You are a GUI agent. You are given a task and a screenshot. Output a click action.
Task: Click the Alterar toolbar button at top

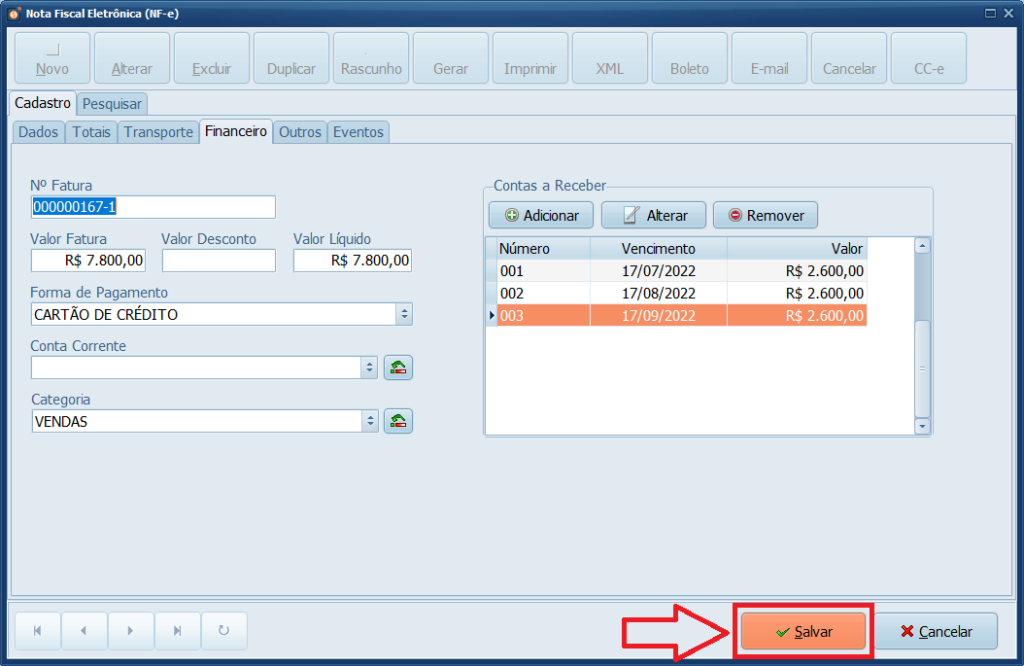pos(132,58)
